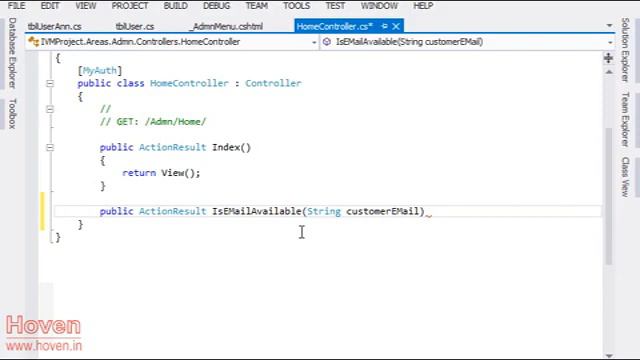The width and height of the screenshot is (640, 360).
Task: Open the BUILD menu
Action: coord(176,6)
